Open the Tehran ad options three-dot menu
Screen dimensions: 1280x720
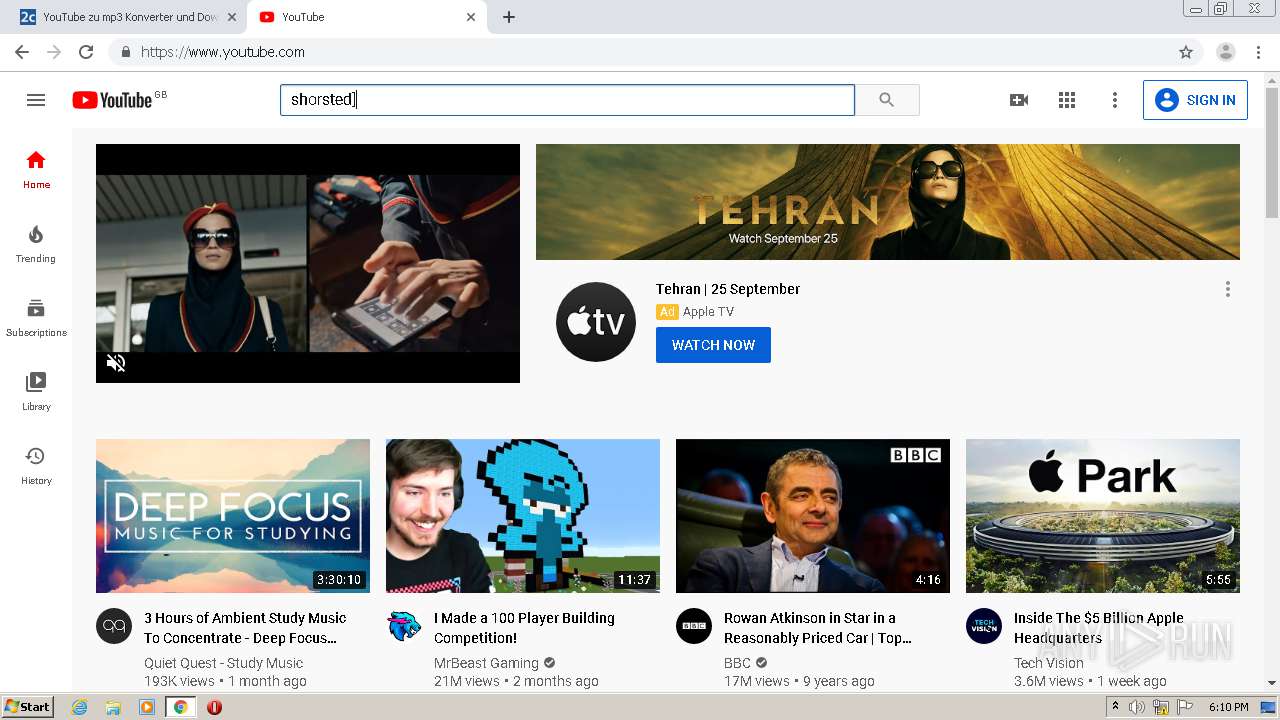(x=1228, y=289)
